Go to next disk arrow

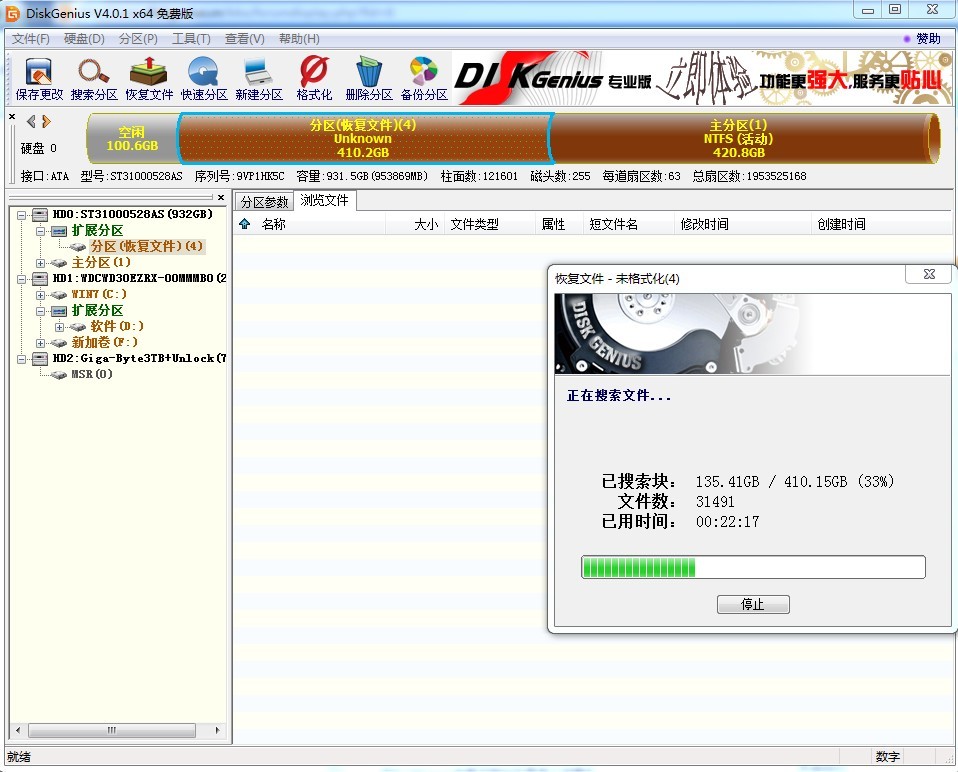coord(46,122)
